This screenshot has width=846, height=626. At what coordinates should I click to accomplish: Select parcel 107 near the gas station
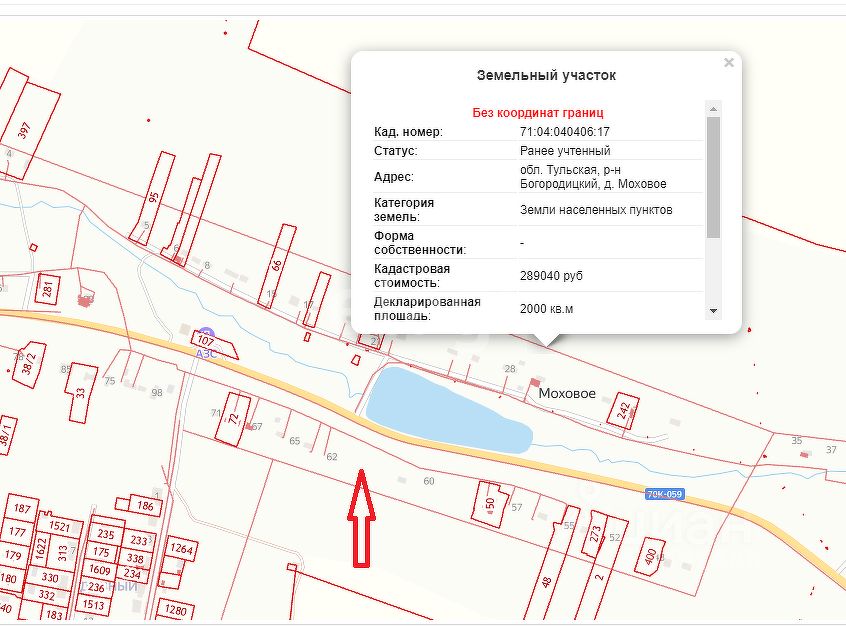(x=207, y=341)
